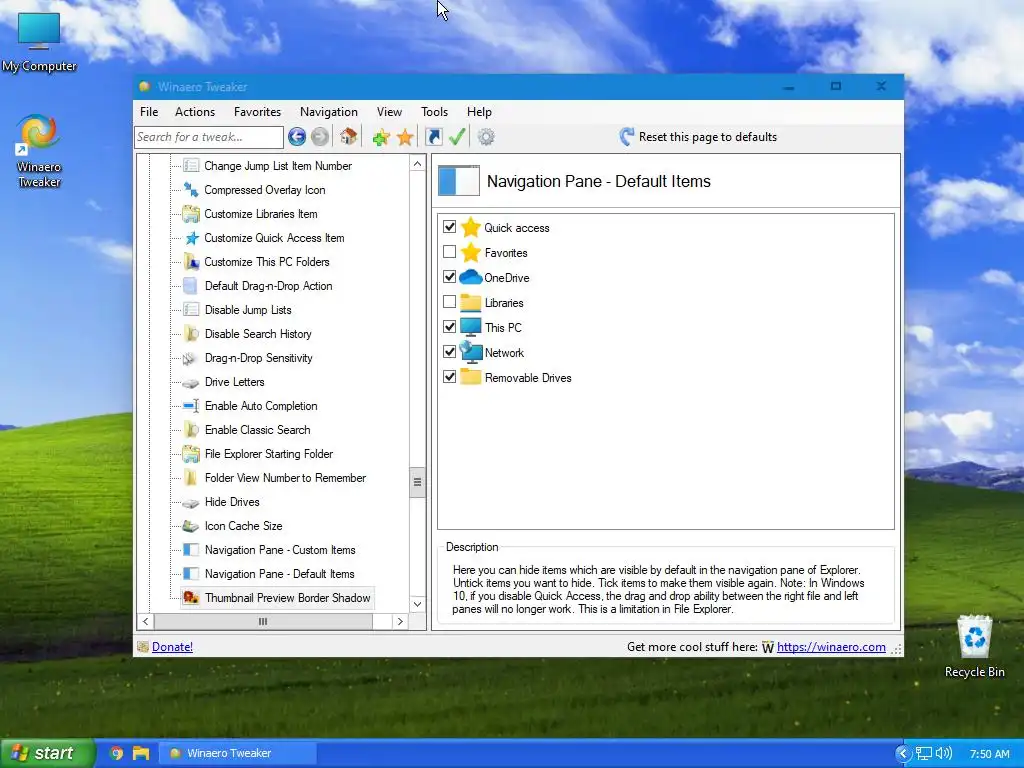
Task: Open My Computer desktop icon
Action: click(x=39, y=42)
